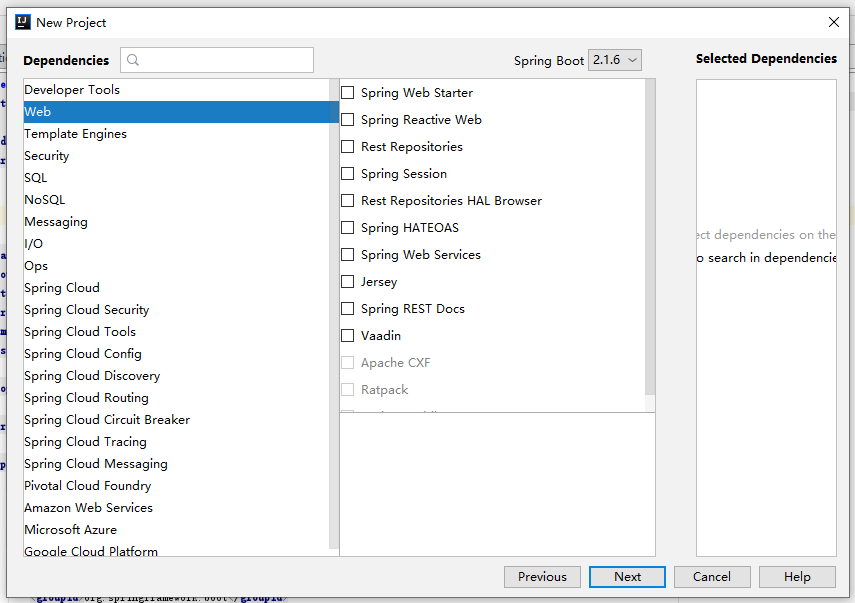Check Spring Reactive Web

point(347,119)
